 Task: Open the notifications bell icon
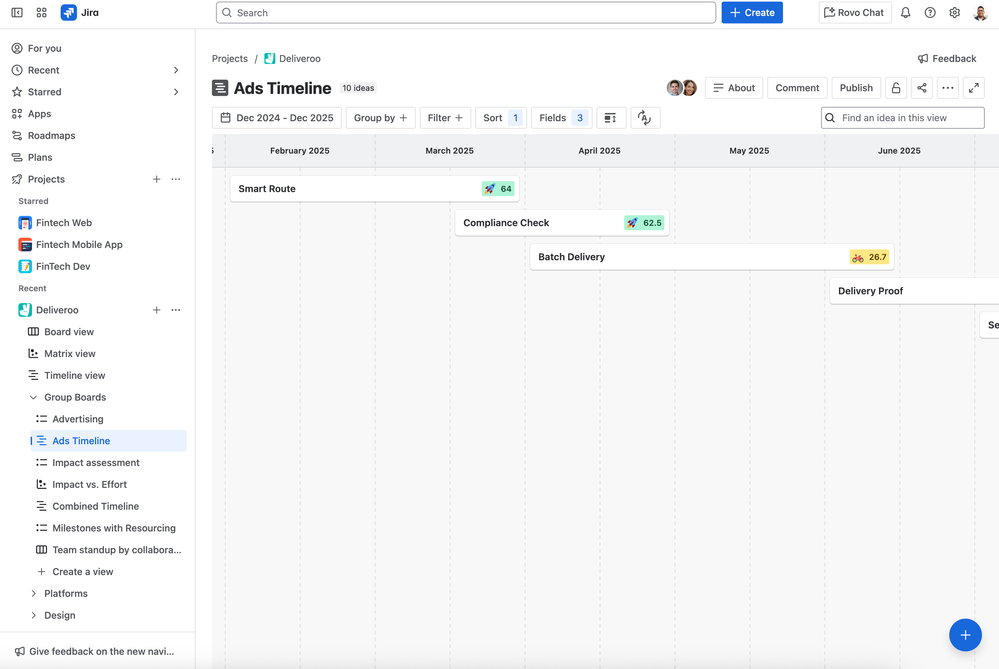pyautogui.click(x=904, y=12)
